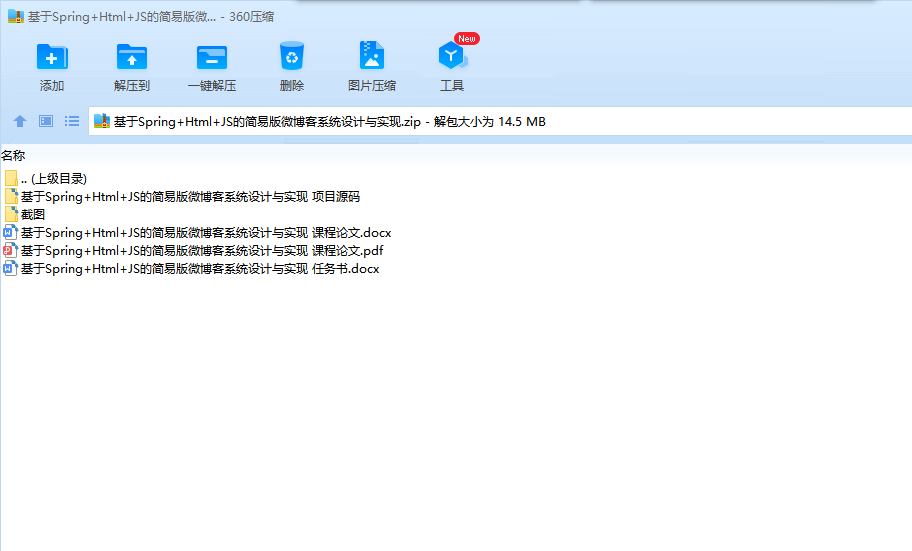
Task: Click the zip archive icon in path bar
Action: click(x=102, y=121)
